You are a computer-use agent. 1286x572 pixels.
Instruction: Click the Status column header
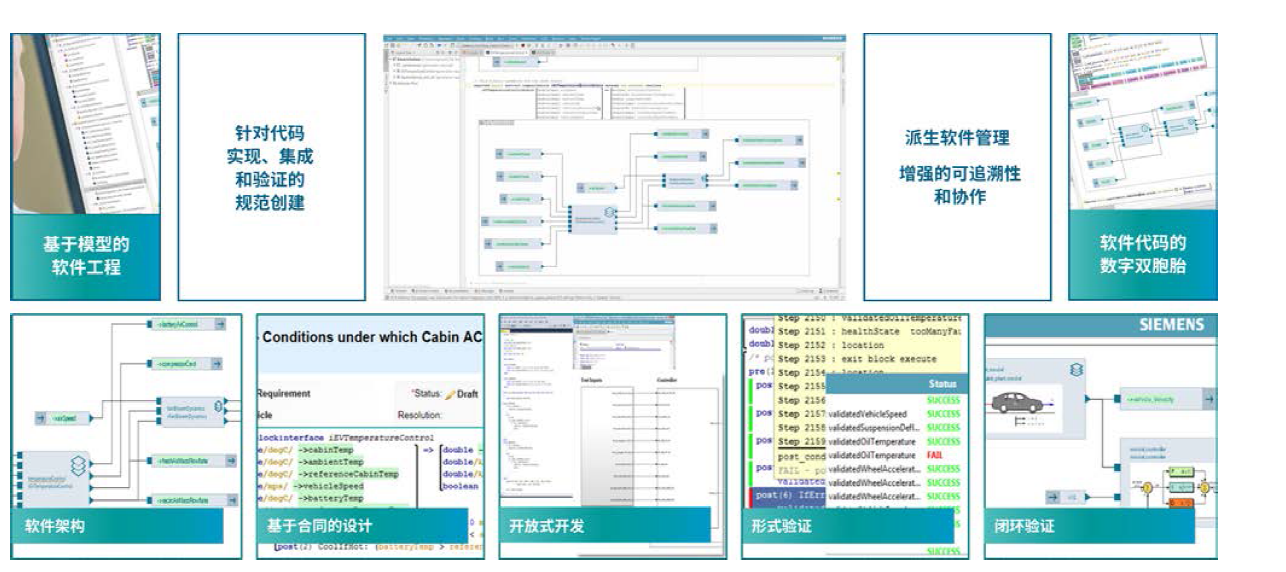click(942, 384)
